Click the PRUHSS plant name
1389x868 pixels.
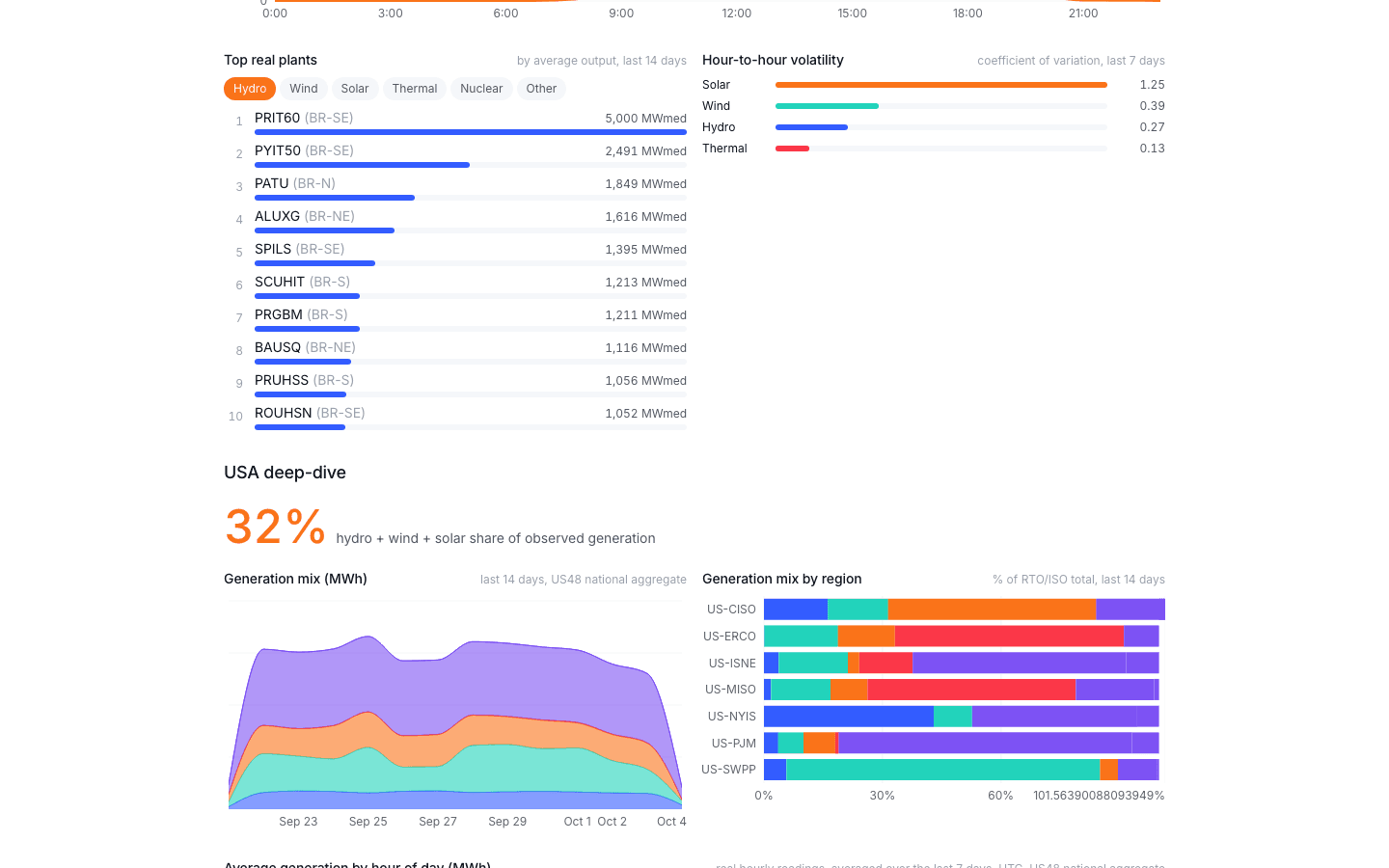(282, 380)
